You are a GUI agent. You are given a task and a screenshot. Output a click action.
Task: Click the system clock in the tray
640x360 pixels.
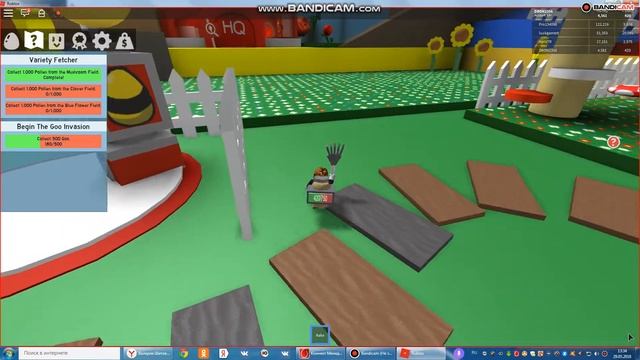coord(622,353)
